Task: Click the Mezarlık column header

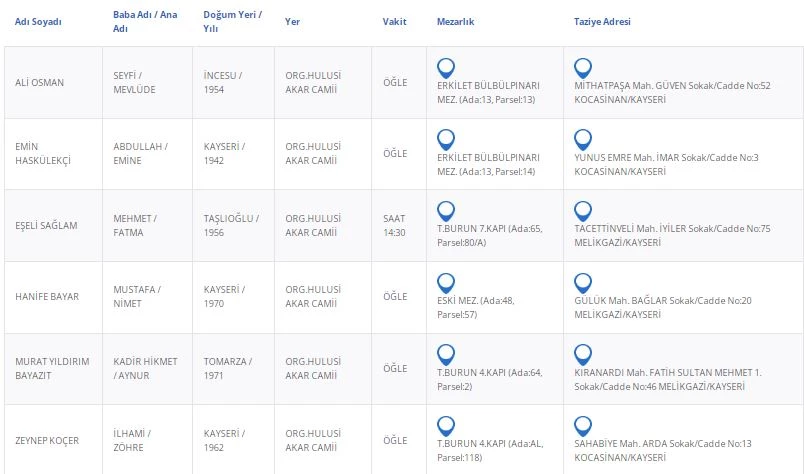Action: (458, 22)
